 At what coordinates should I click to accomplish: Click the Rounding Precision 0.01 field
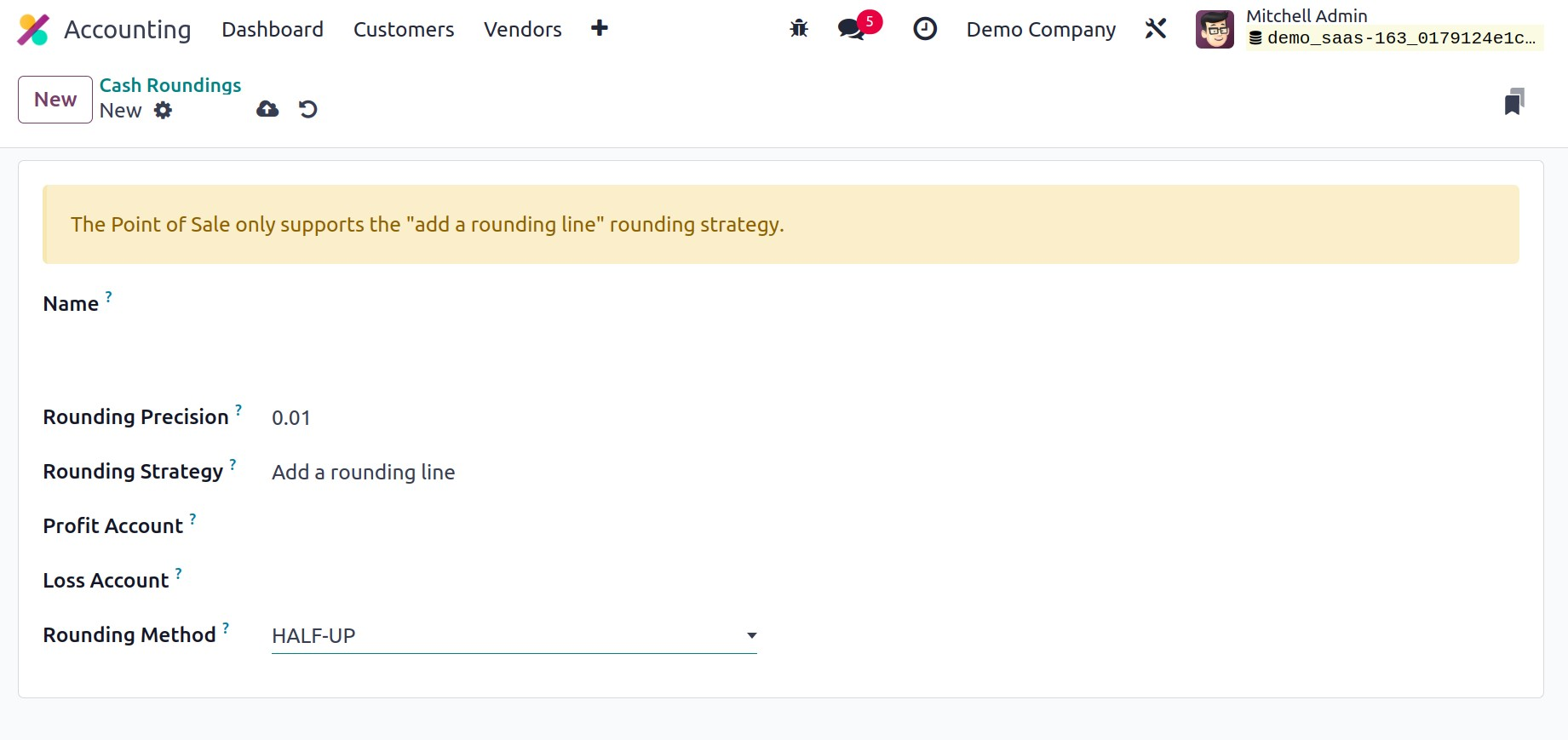click(291, 418)
